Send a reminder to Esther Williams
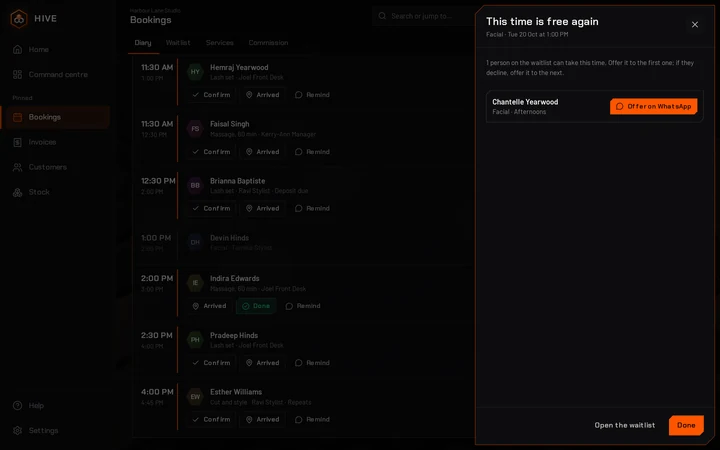This screenshot has height=450, width=720. tap(312, 420)
